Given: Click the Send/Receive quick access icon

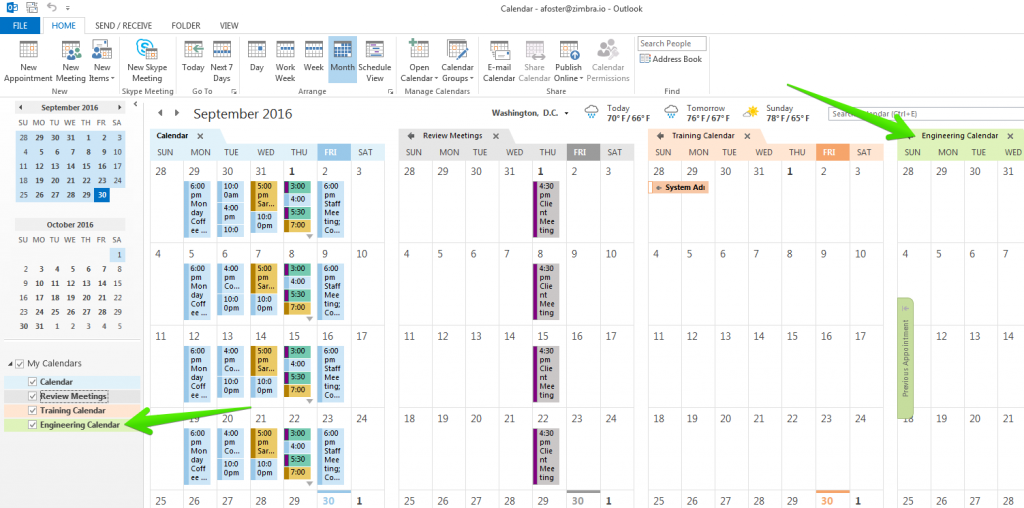Looking at the screenshot, I should [31, 8].
